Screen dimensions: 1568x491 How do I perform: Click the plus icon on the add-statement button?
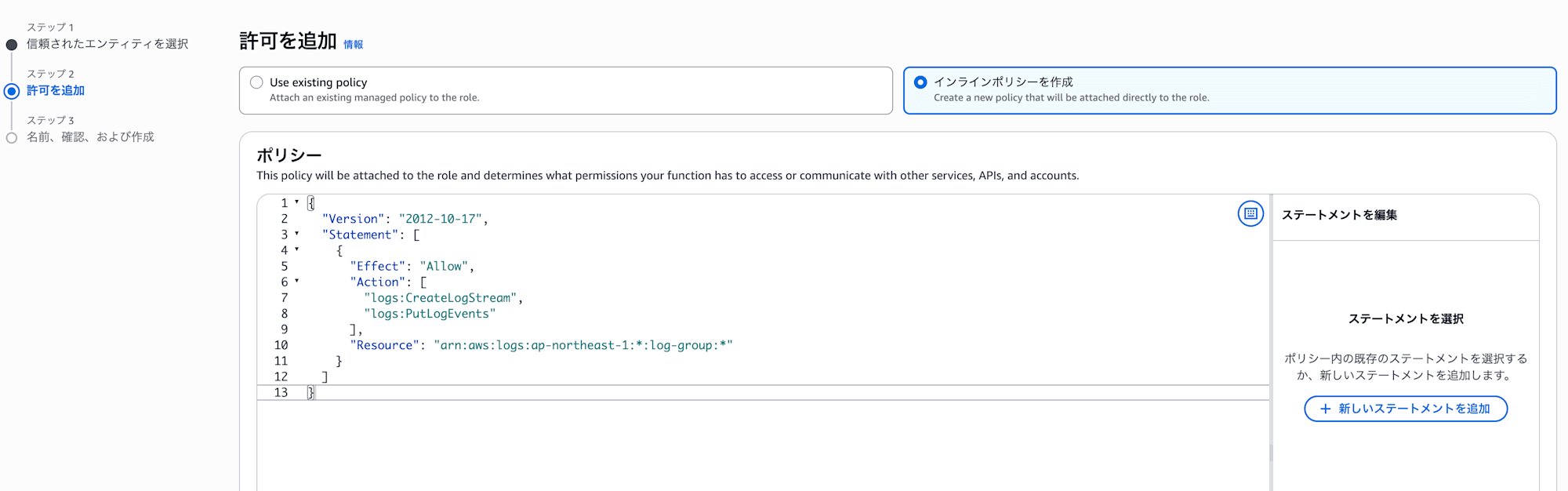[x=1325, y=409]
